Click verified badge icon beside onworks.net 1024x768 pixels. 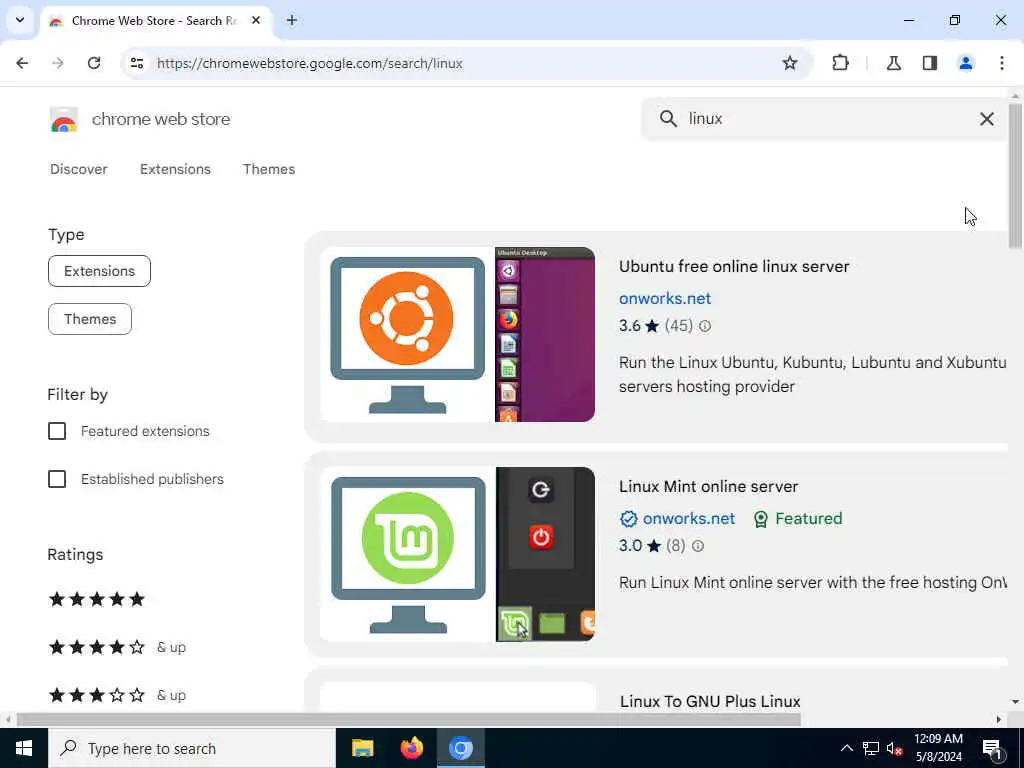click(628, 519)
